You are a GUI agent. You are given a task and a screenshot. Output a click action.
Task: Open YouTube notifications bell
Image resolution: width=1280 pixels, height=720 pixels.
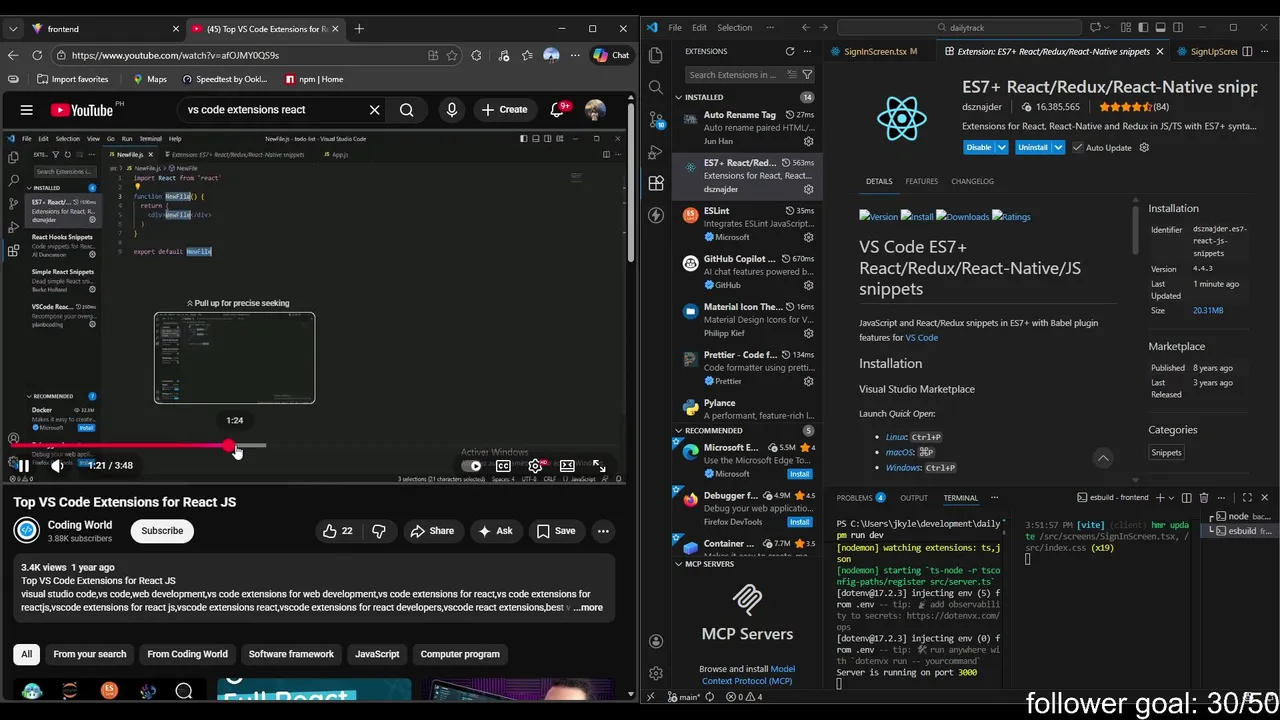point(557,110)
